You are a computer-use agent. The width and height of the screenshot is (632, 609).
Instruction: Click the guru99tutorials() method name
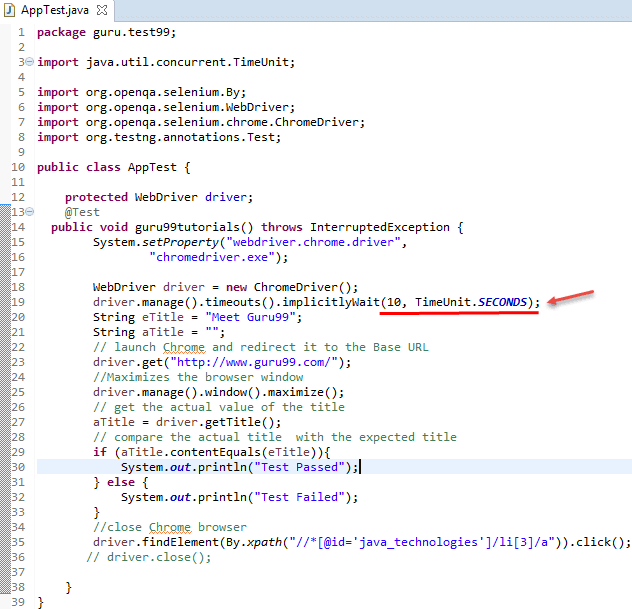(x=194, y=227)
